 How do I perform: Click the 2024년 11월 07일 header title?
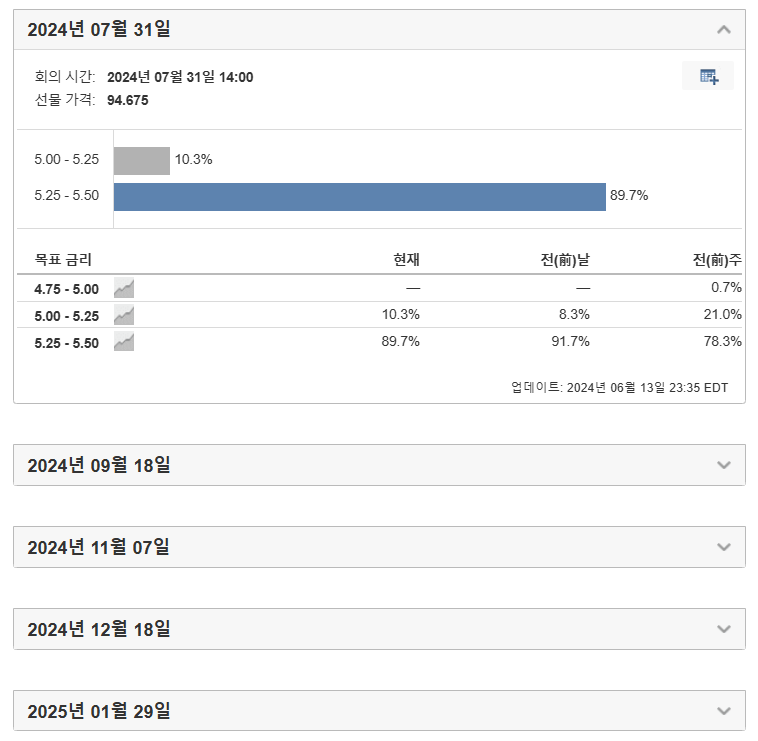click(99, 547)
